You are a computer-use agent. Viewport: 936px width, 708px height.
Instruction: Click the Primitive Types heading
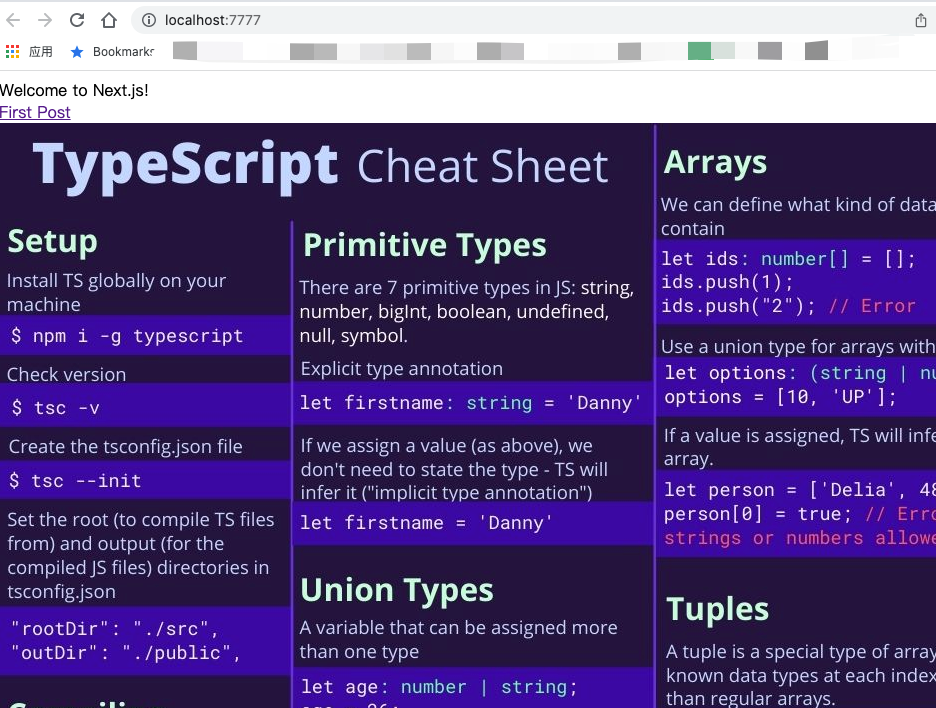pyautogui.click(x=424, y=245)
